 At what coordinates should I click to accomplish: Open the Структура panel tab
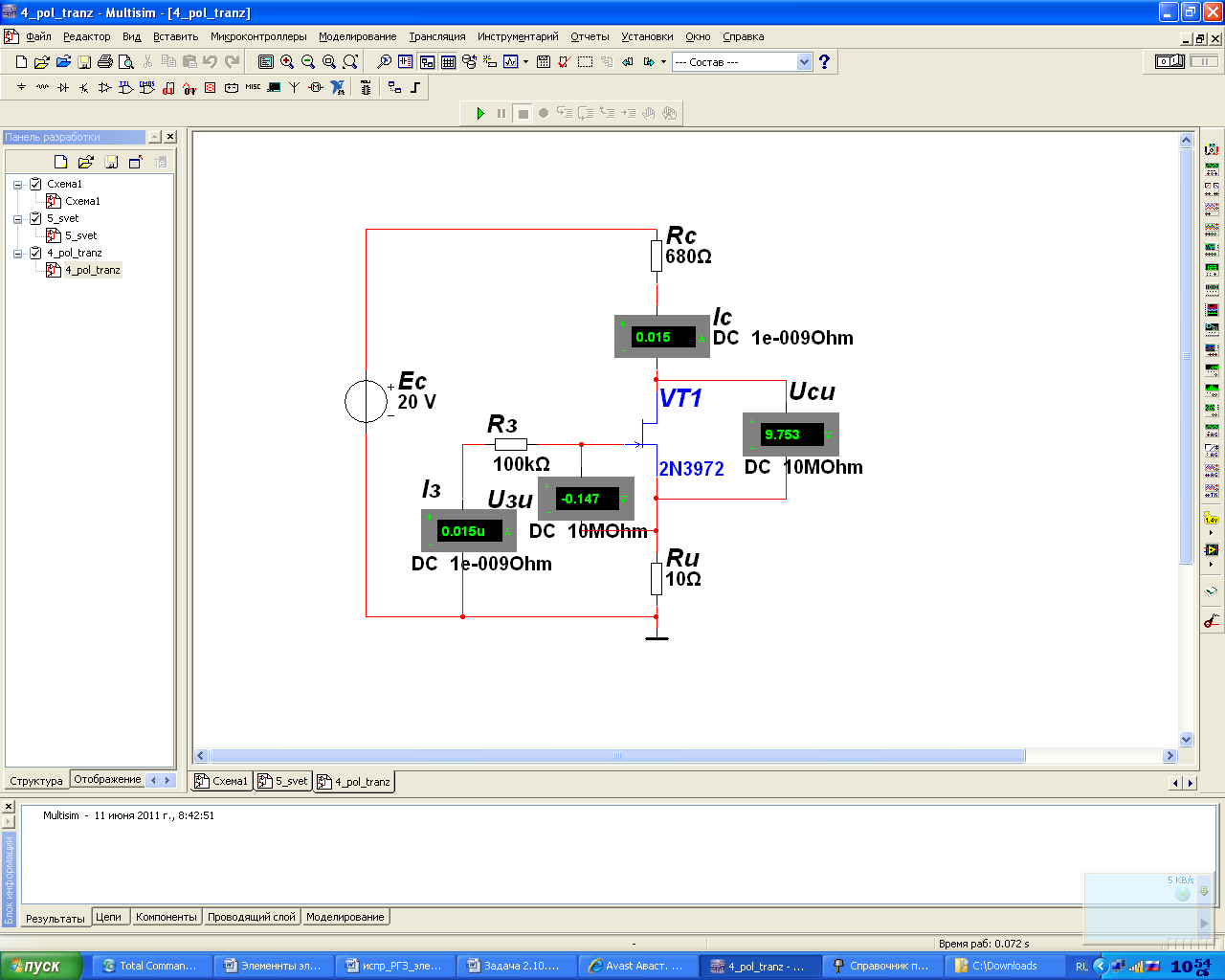pos(36,781)
